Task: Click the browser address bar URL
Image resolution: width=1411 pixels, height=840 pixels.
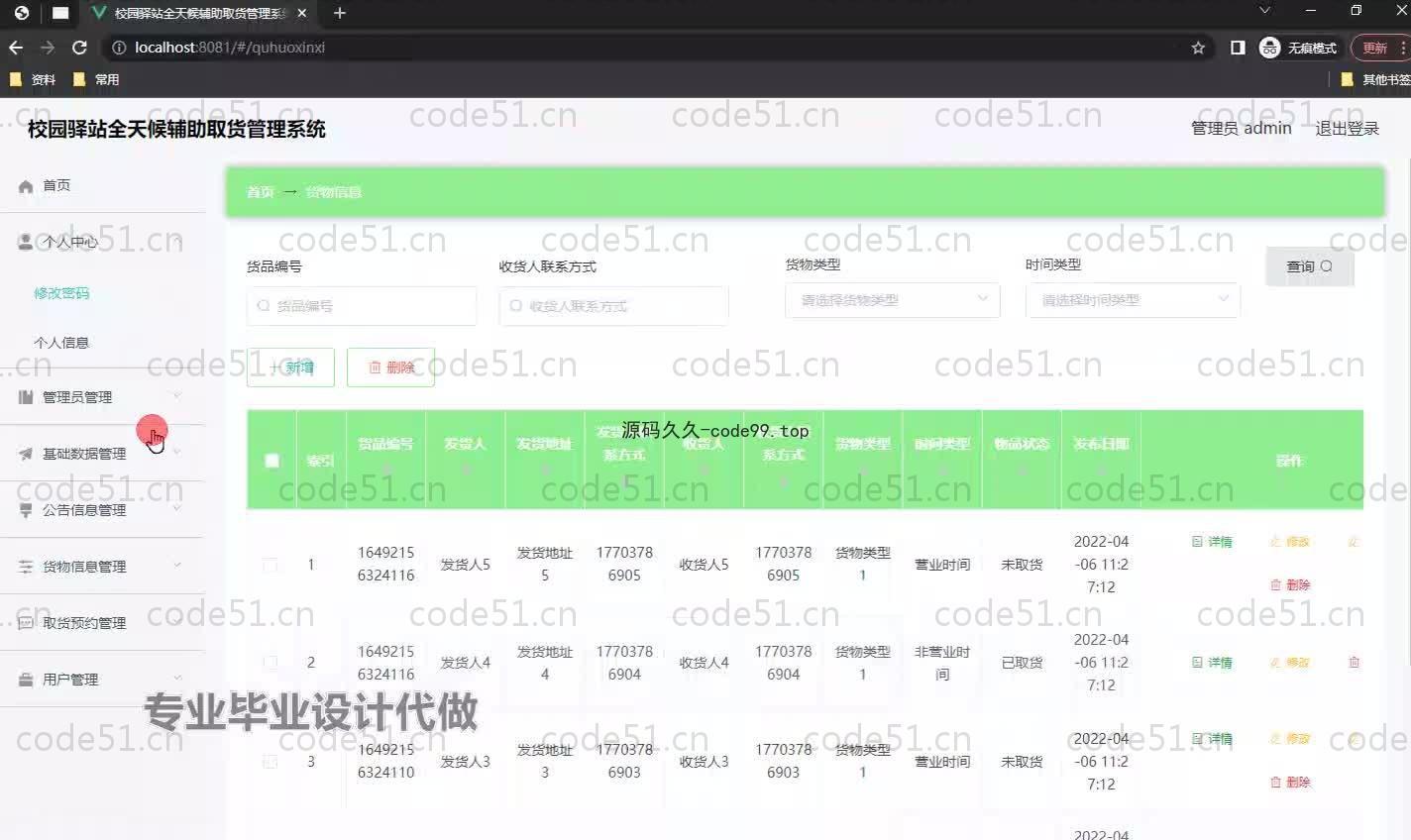Action: [x=230, y=48]
